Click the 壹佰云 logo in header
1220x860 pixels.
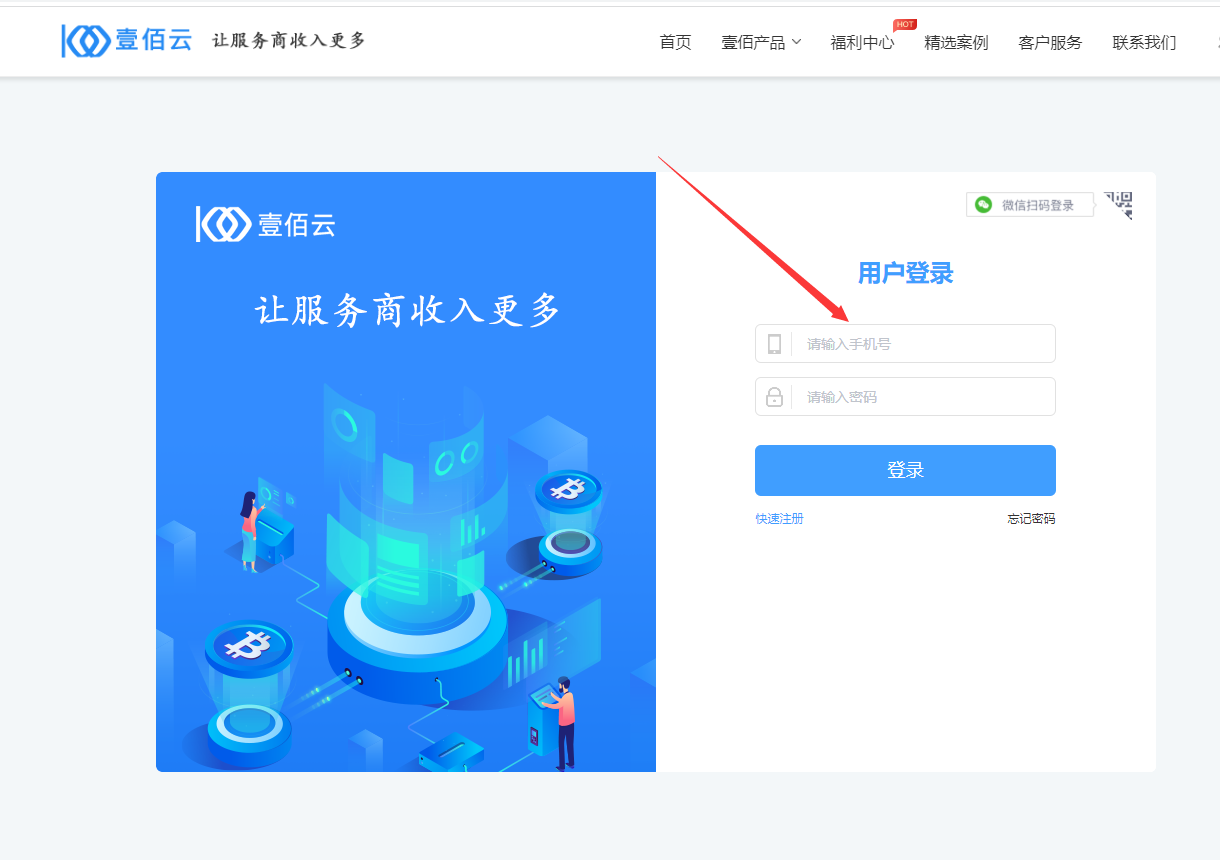click(x=127, y=40)
